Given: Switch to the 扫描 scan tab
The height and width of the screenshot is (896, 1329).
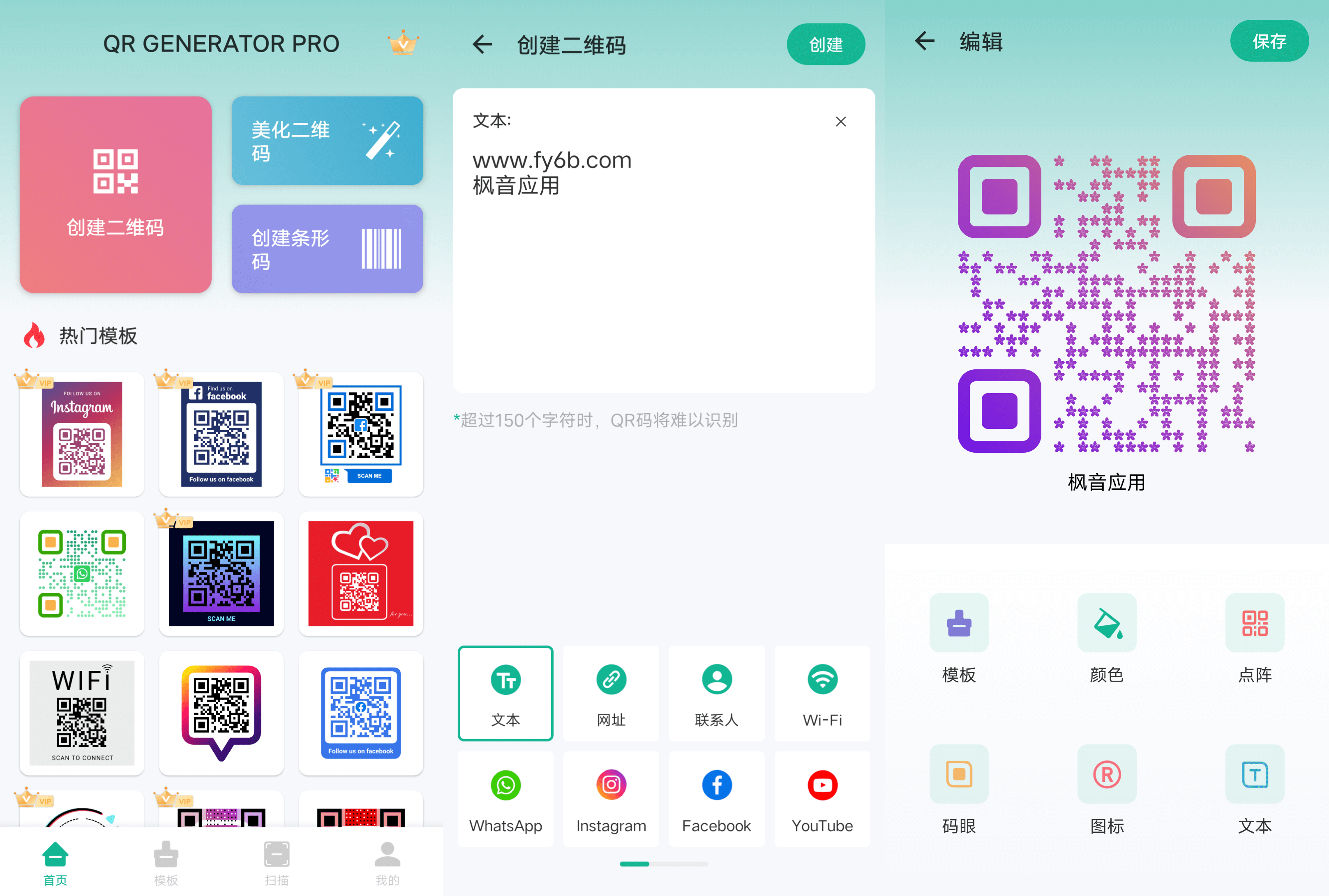Looking at the screenshot, I should (277, 864).
